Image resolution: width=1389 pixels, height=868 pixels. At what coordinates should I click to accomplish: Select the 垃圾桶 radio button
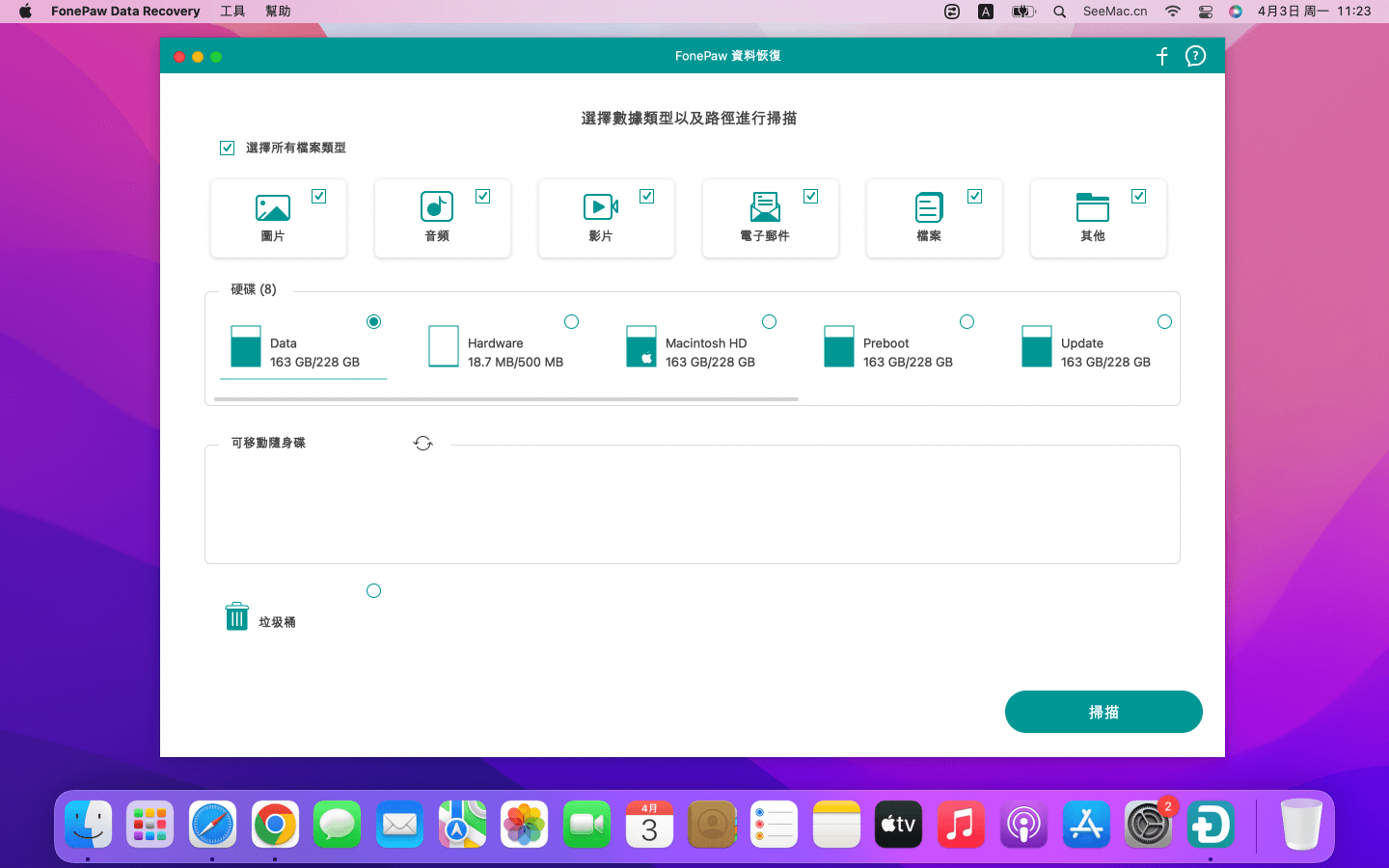tap(374, 591)
